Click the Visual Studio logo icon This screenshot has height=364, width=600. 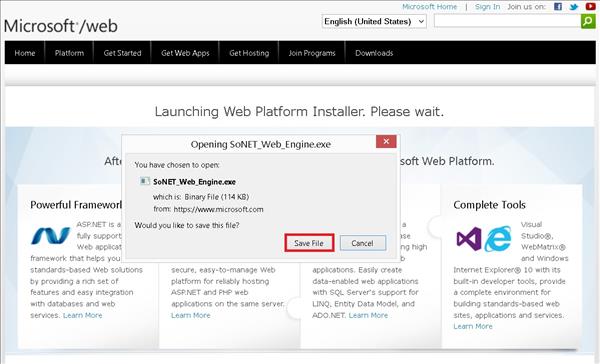469,239
